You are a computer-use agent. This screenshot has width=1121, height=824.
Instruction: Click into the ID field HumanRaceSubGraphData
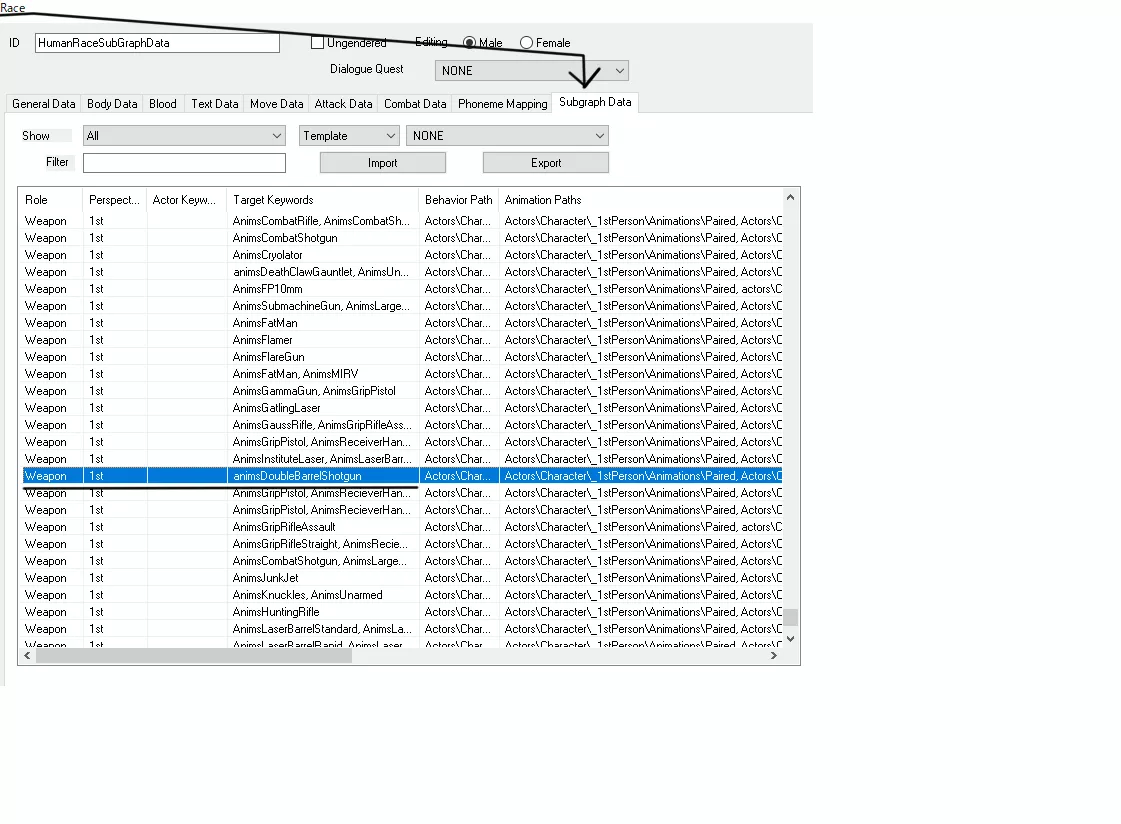(x=157, y=43)
